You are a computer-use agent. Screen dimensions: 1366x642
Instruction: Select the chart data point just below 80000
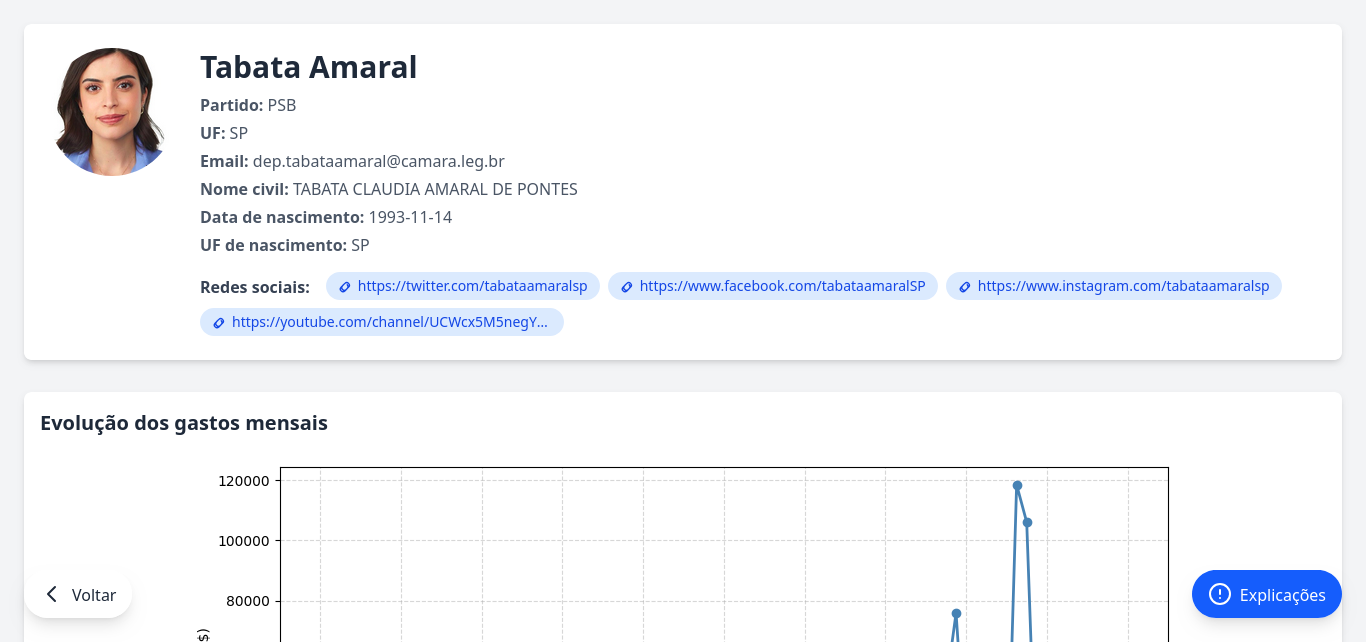pos(956,613)
